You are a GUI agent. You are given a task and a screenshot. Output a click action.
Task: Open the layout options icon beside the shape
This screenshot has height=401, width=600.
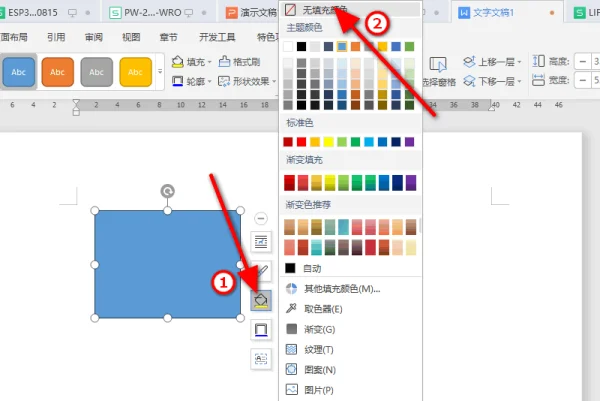click(261, 242)
